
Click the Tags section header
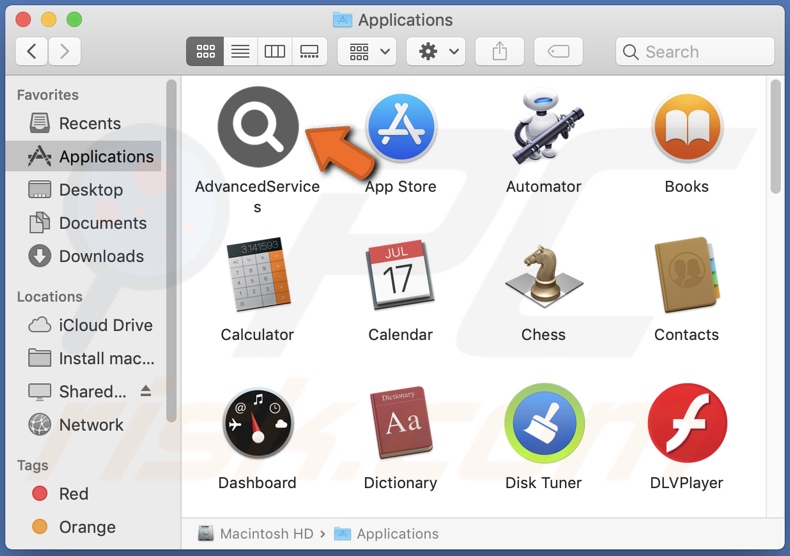point(32,465)
